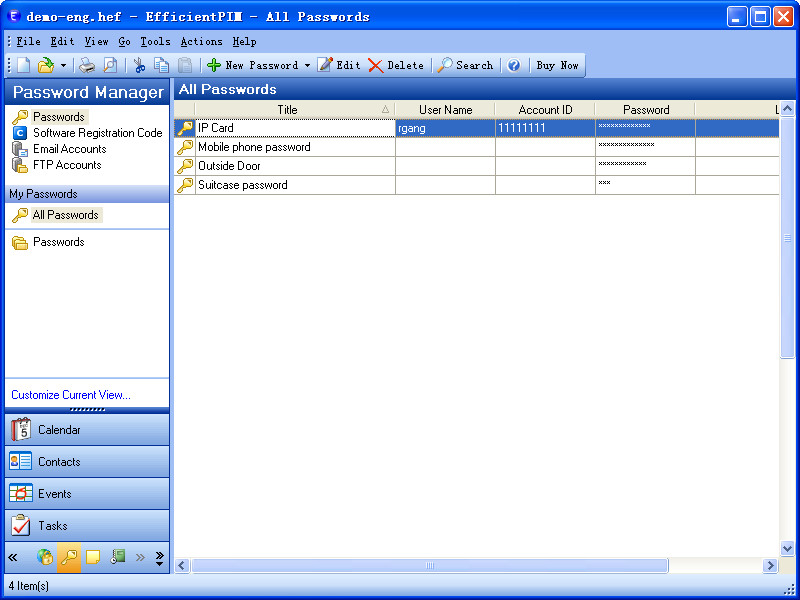
Task: Click key icon of Mobile phone password
Action: pos(185,147)
